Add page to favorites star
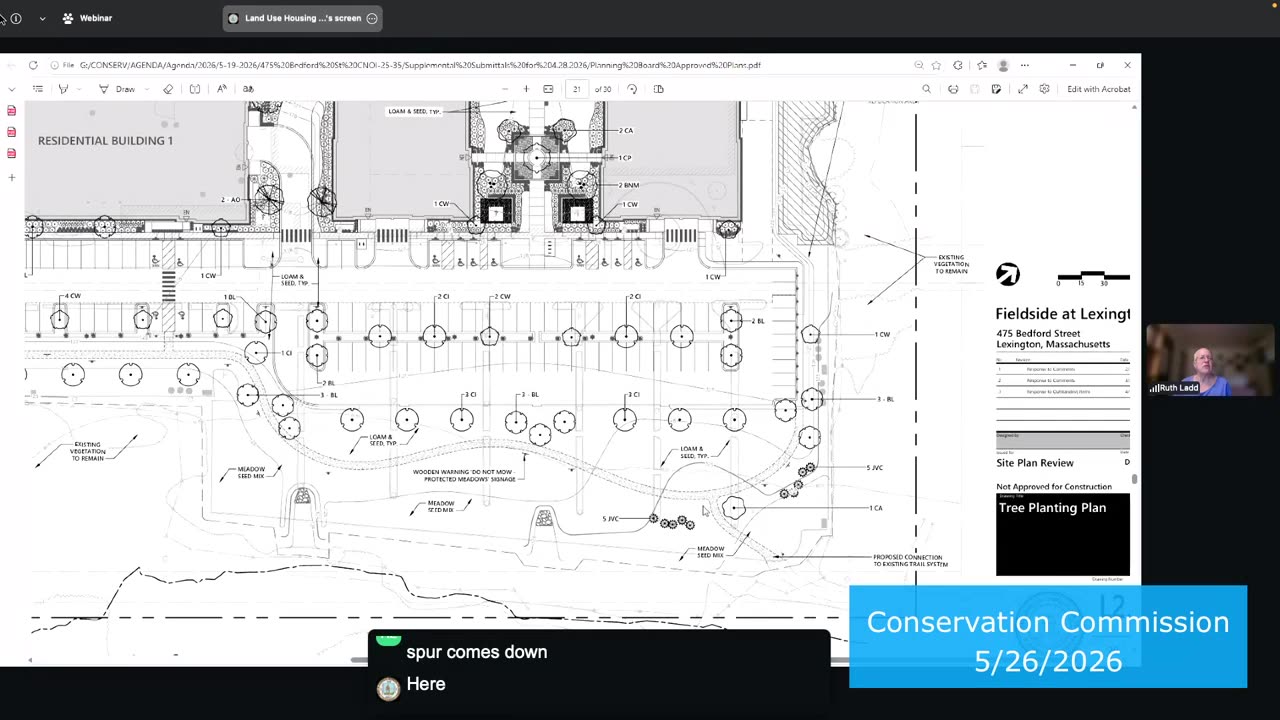1280x720 pixels. pyautogui.click(x=936, y=65)
